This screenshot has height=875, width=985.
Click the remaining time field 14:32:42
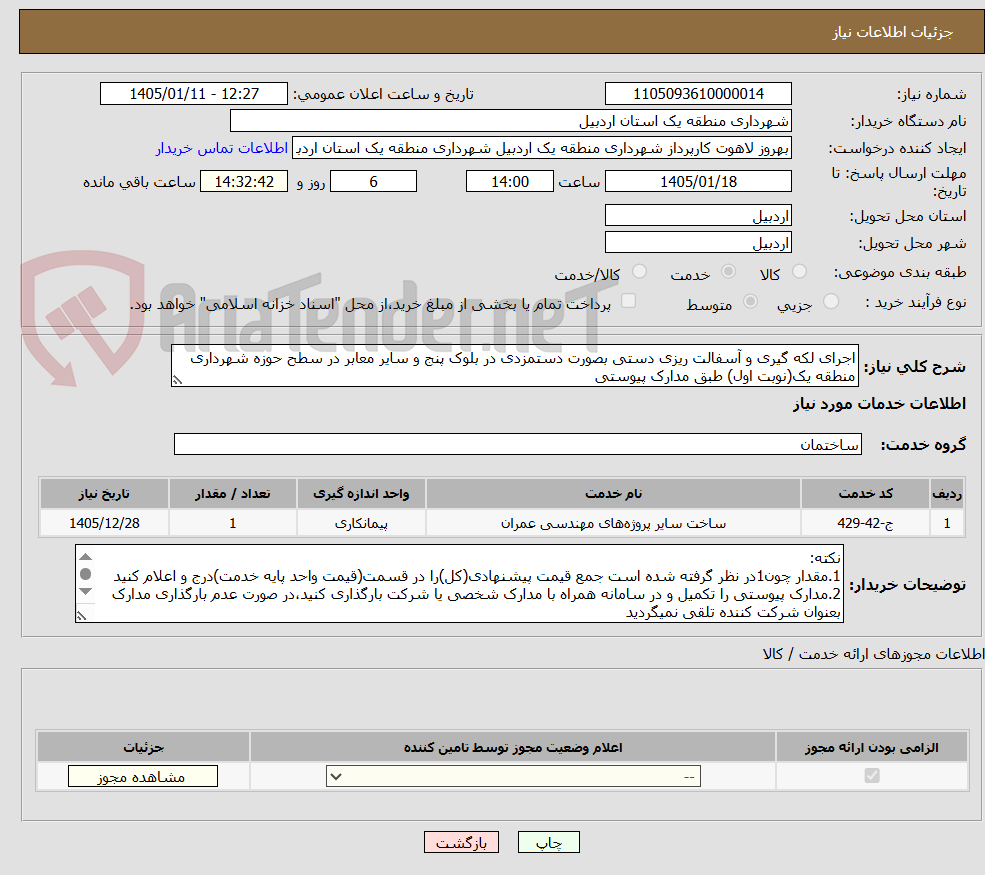(x=244, y=182)
